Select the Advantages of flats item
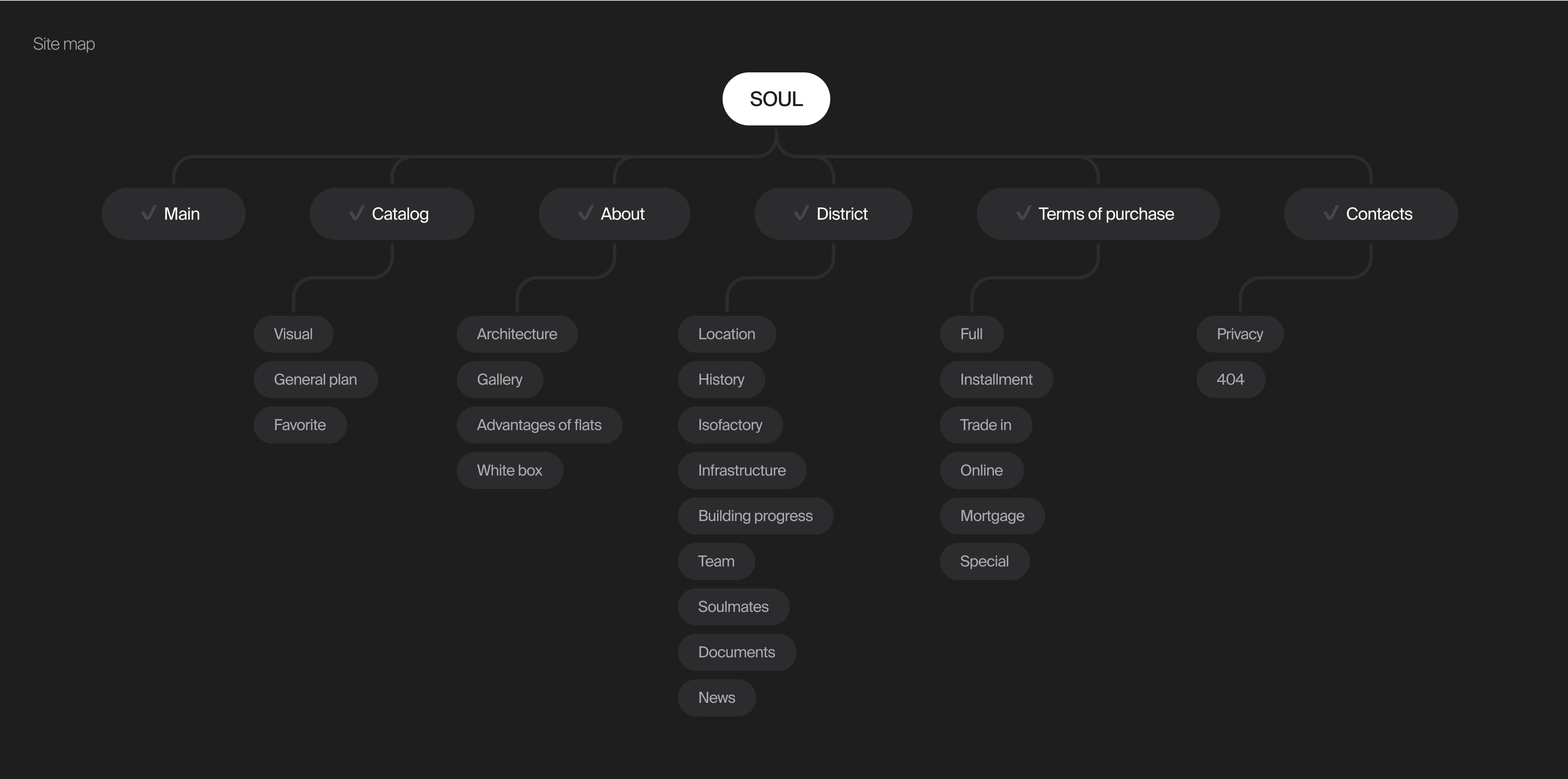The image size is (1568, 779). click(x=539, y=425)
